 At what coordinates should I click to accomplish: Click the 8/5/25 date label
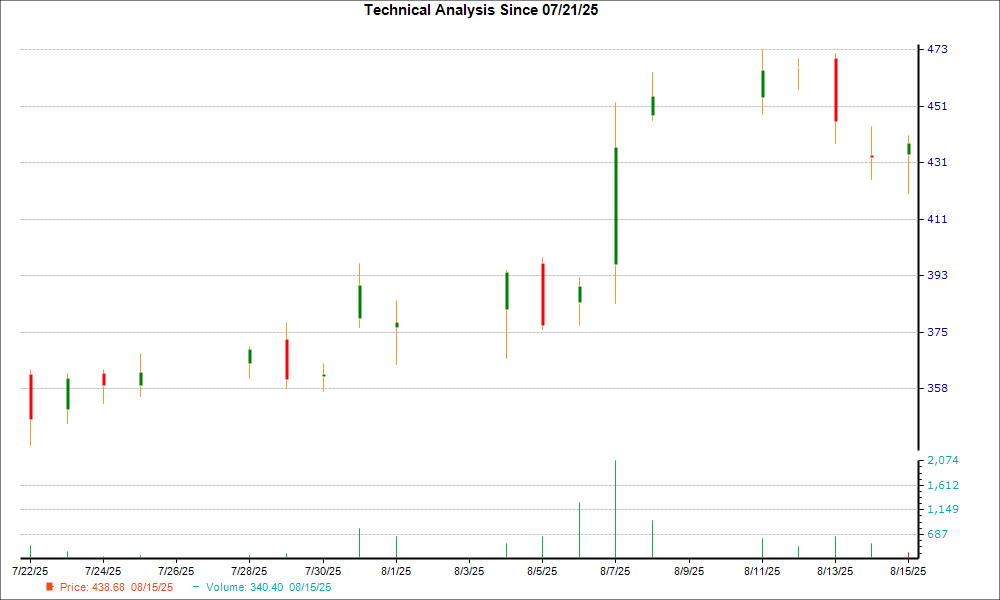click(x=542, y=571)
